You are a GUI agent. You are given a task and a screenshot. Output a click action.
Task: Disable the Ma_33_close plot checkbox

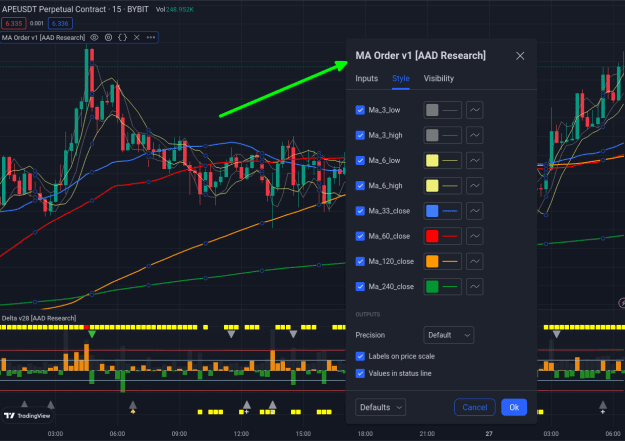coord(360,211)
